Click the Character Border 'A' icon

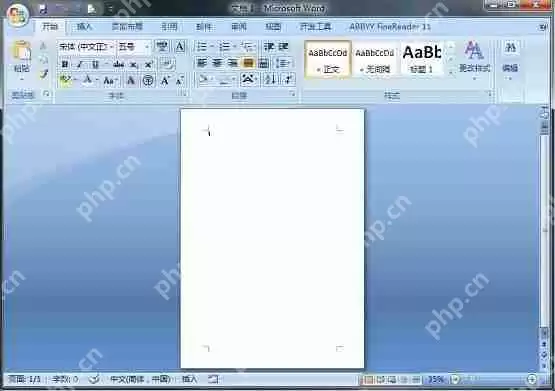(x=180, y=47)
